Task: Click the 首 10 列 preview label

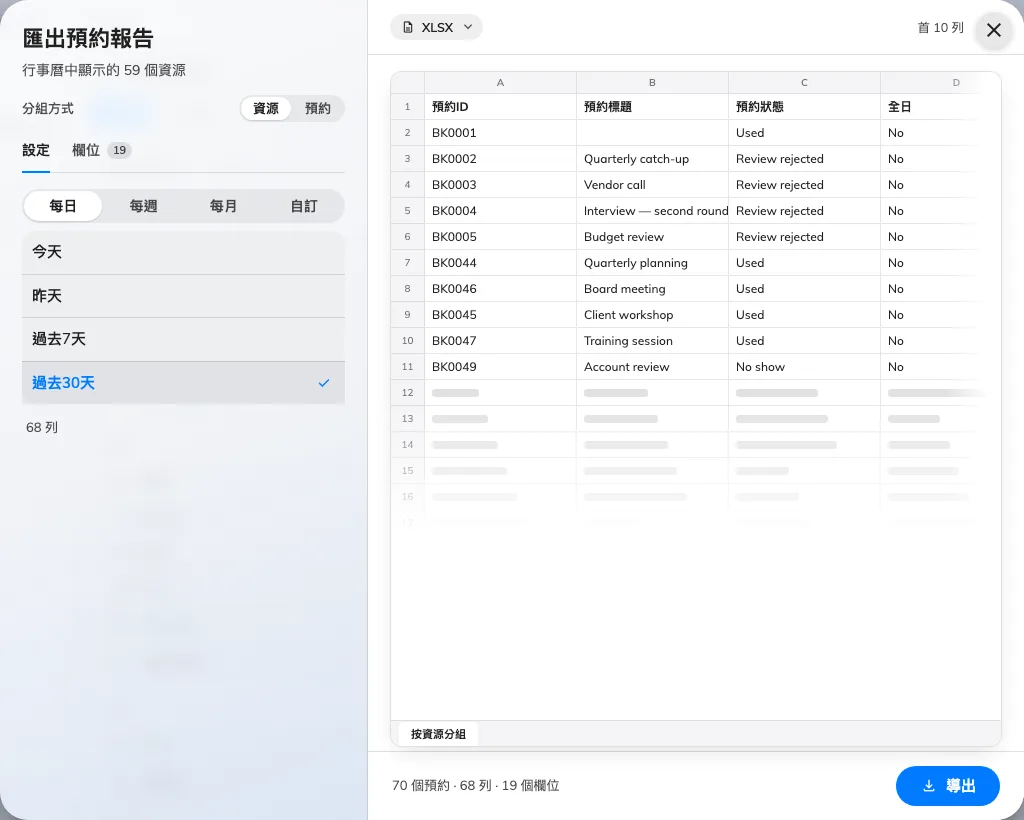Action: pyautogui.click(x=940, y=27)
